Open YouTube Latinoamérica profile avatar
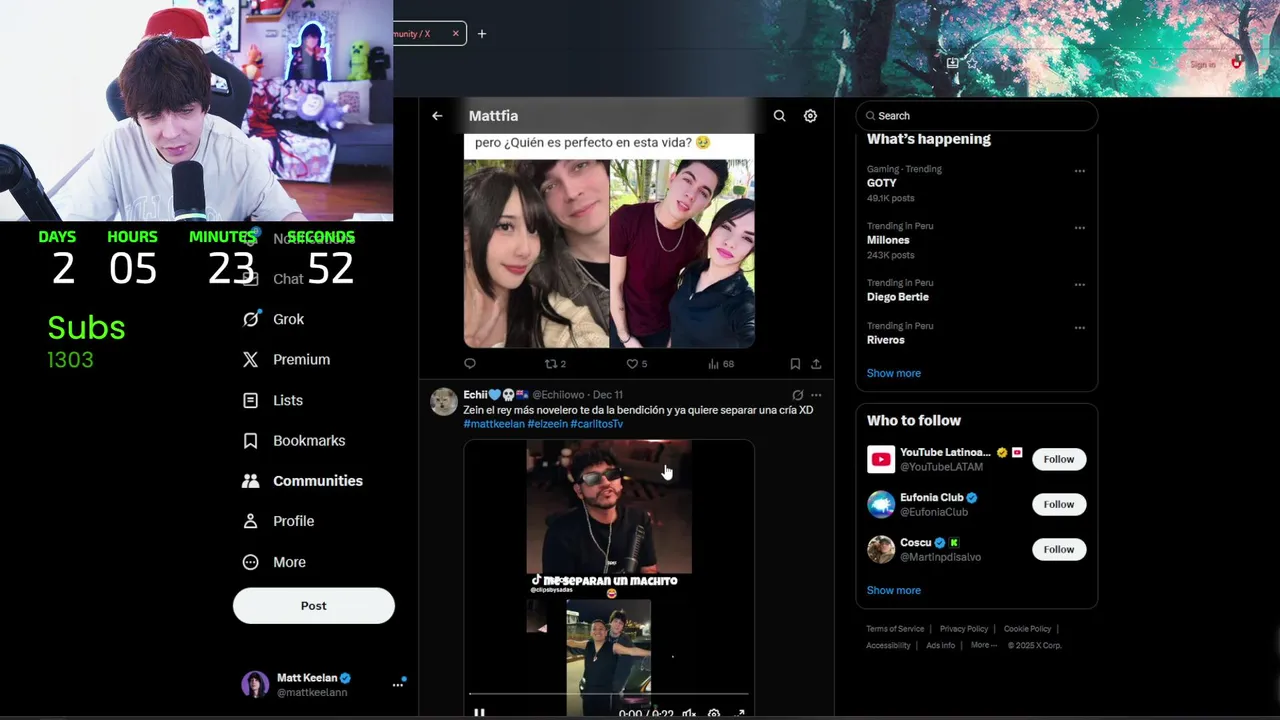Image resolution: width=1280 pixels, height=720 pixels. [x=881, y=459]
